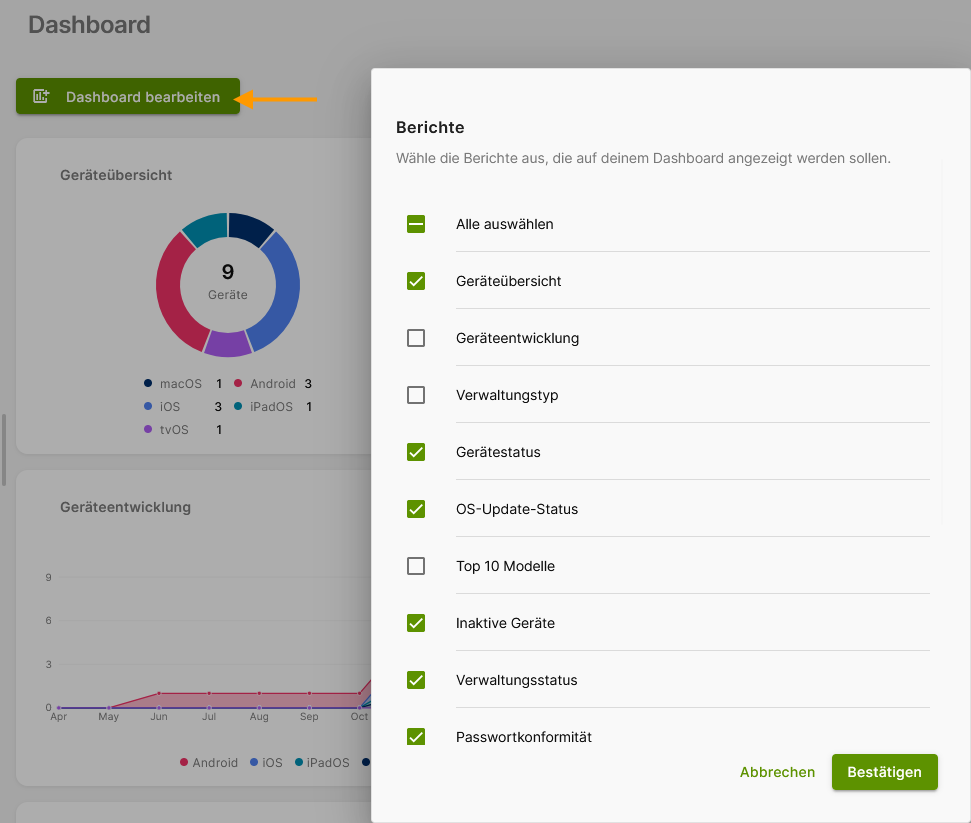The height and width of the screenshot is (823, 971).
Task: Enable the Verwaltungstyp report
Action: (x=416, y=395)
